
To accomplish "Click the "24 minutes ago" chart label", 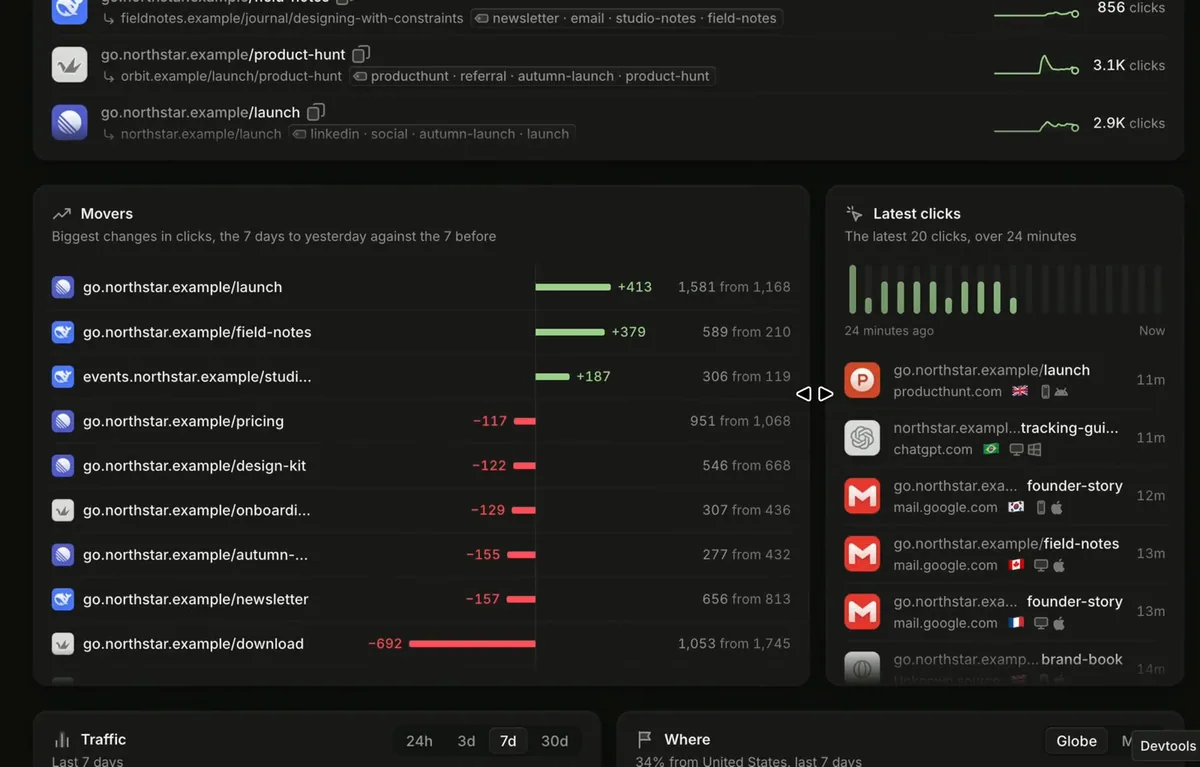I will coord(889,331).
